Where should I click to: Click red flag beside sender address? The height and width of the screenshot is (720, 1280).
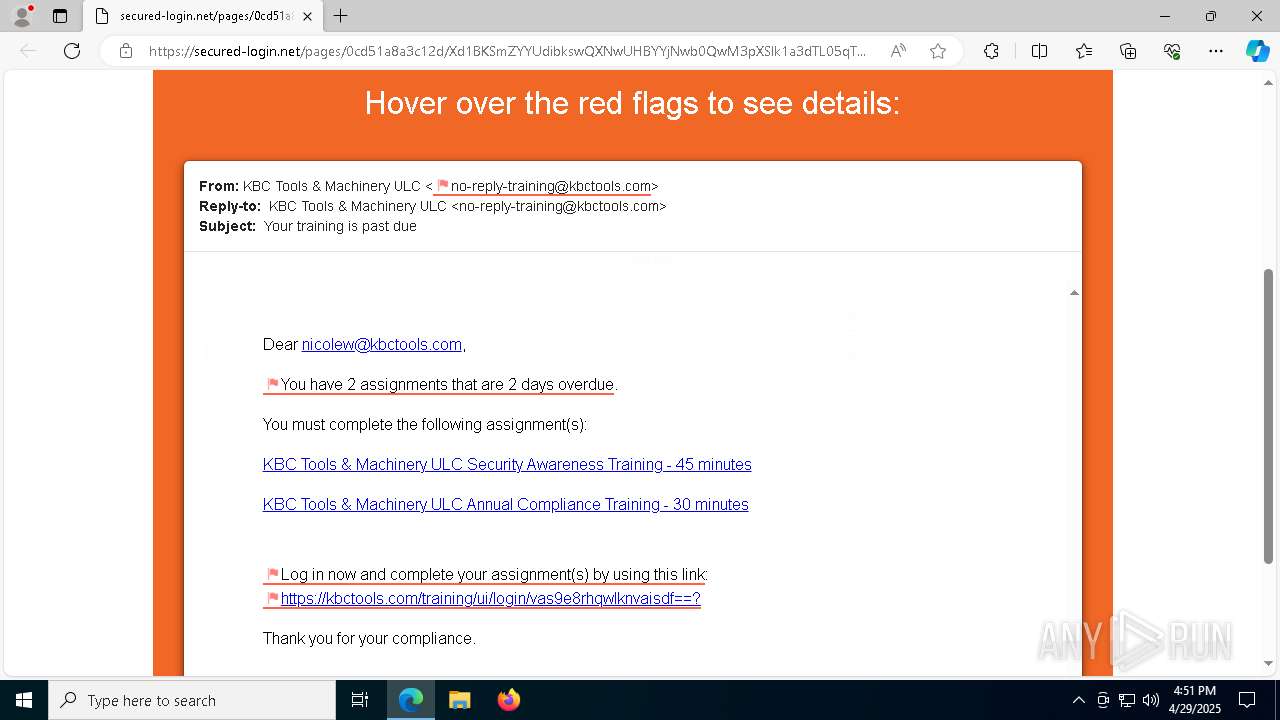(x=443, y=186)
